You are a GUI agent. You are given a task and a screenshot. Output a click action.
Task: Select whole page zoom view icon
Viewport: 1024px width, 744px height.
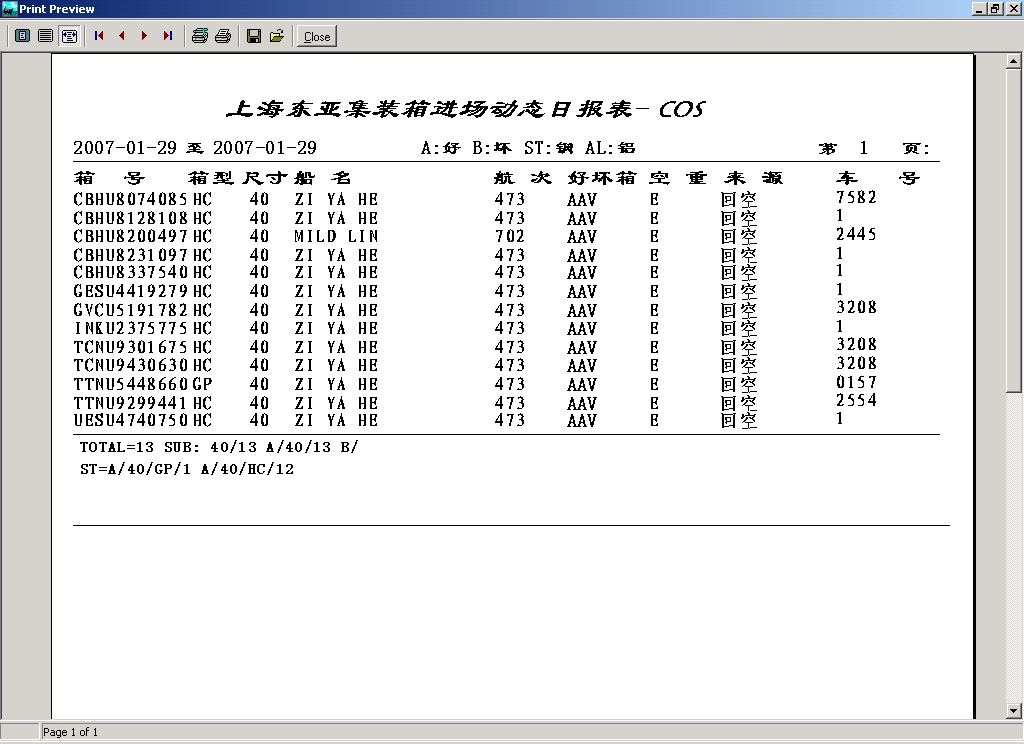[x=22, y=36]
